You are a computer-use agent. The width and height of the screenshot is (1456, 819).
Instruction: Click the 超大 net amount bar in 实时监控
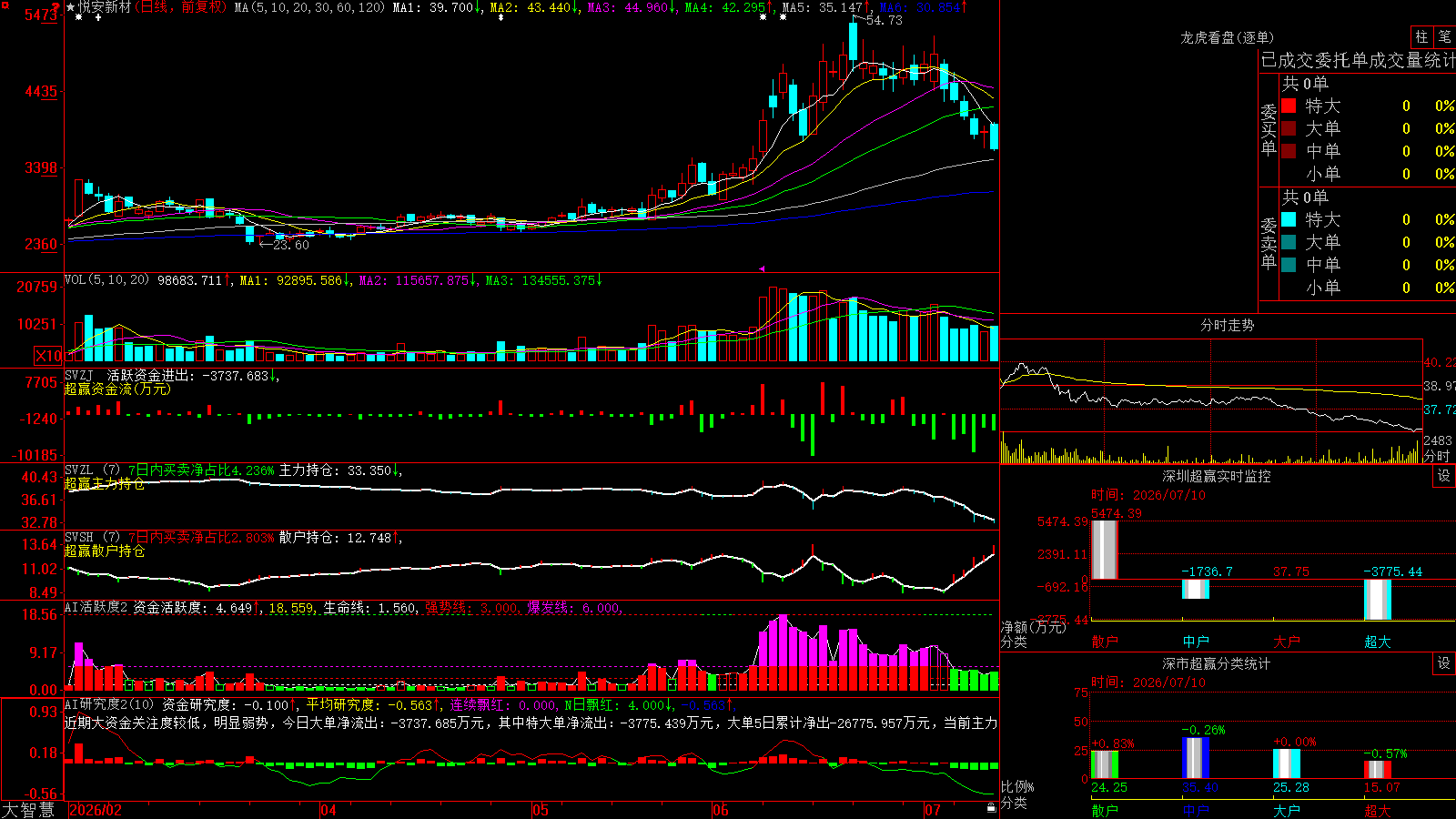point(1378,600)
